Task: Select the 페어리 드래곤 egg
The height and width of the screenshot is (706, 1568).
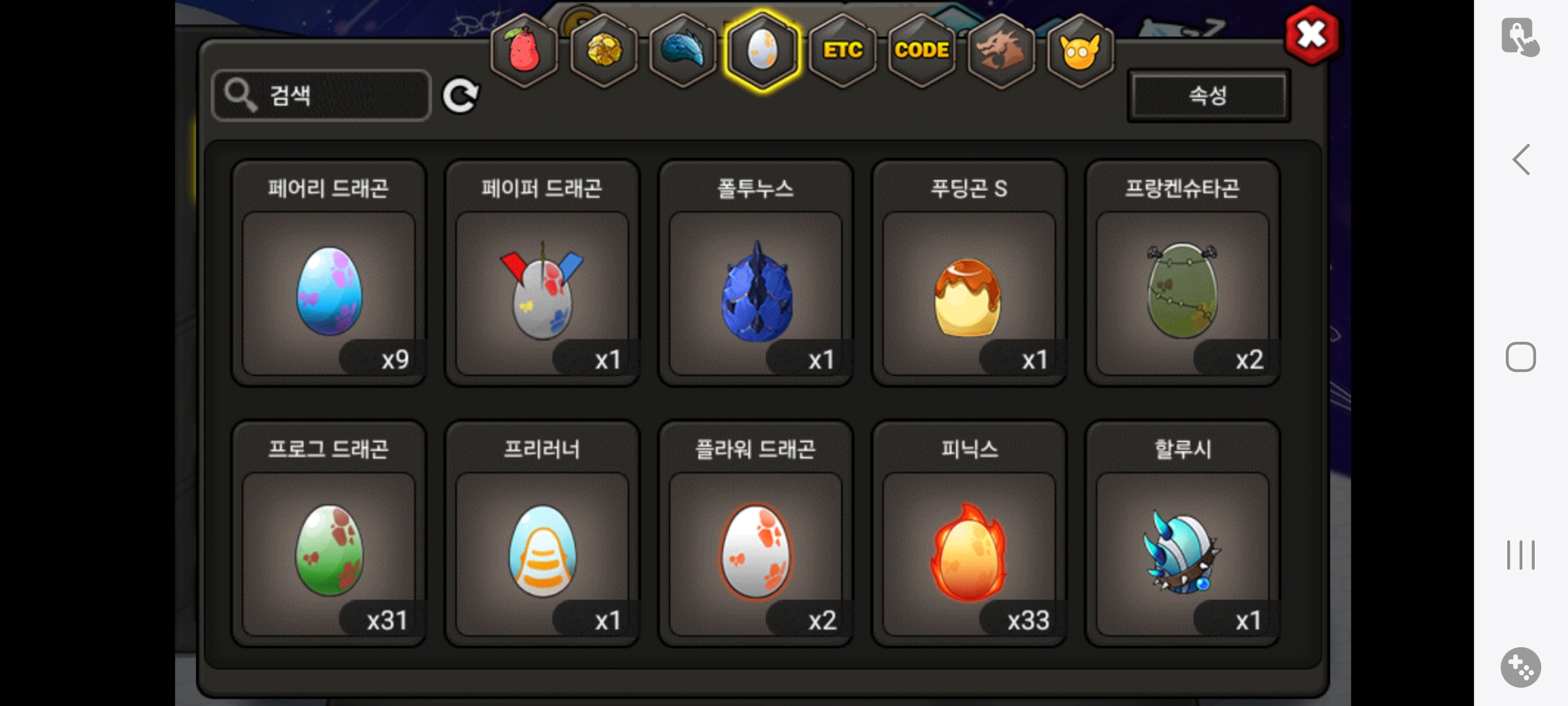Action: tap(329, 273)
